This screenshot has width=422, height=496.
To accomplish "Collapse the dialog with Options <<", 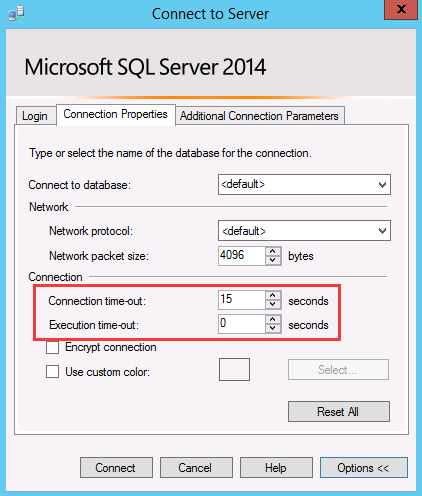I will pos(364,468).
